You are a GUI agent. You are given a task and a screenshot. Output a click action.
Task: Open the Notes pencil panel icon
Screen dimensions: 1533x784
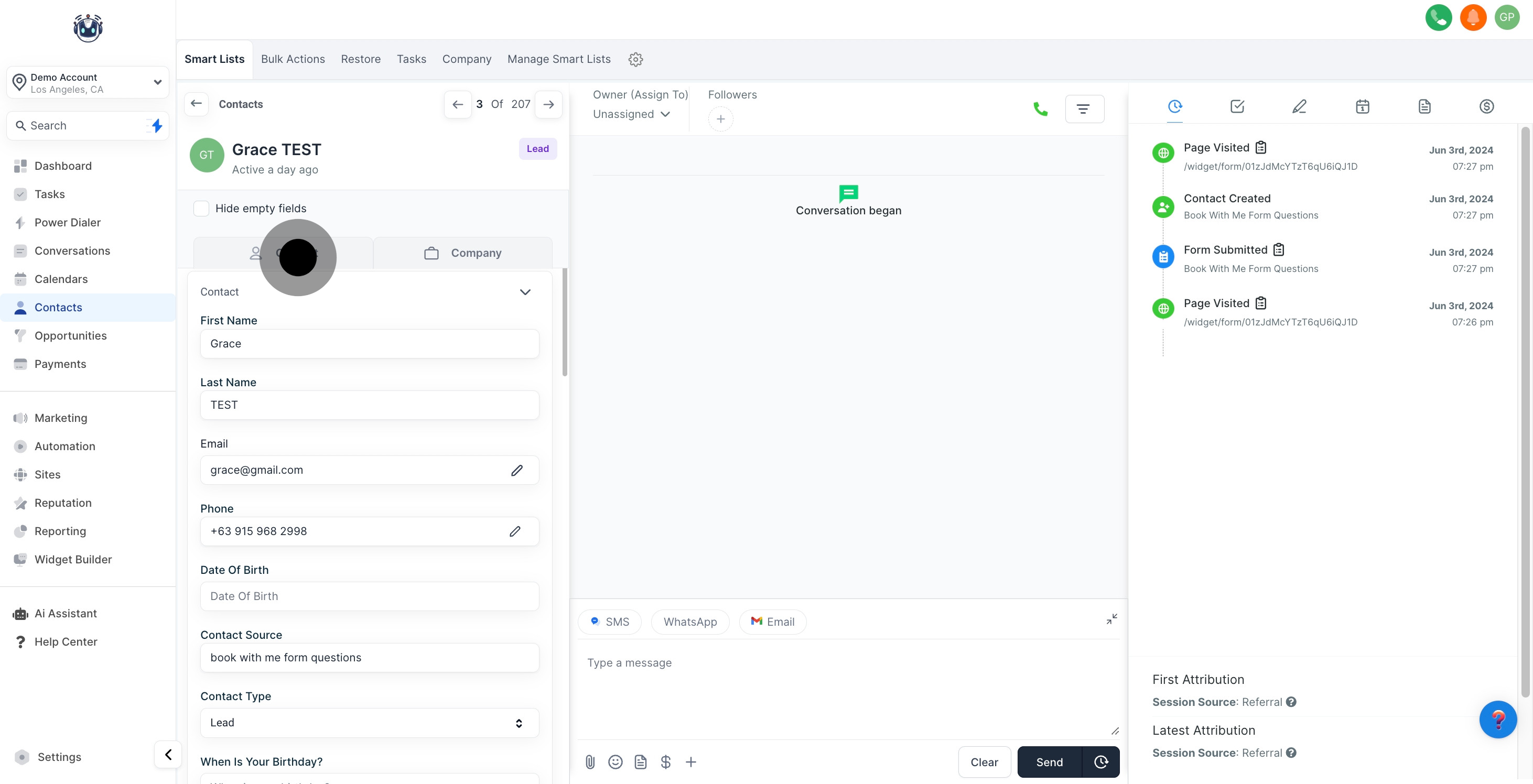tap(1299, 106)
